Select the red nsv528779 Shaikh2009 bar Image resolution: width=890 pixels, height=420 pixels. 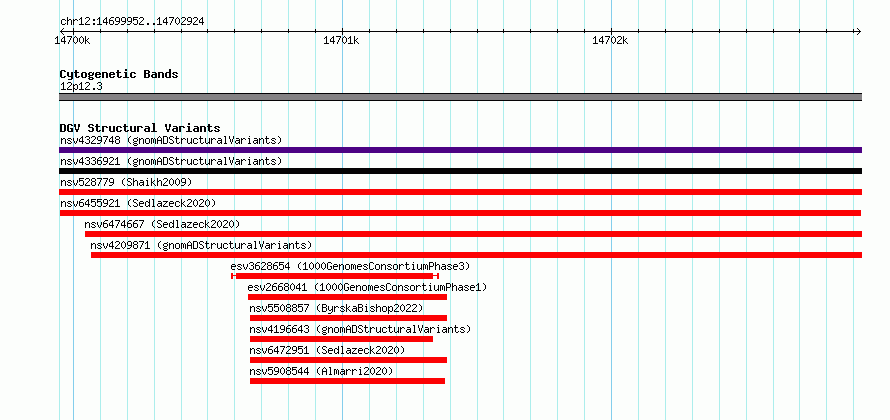click(460, 192)
